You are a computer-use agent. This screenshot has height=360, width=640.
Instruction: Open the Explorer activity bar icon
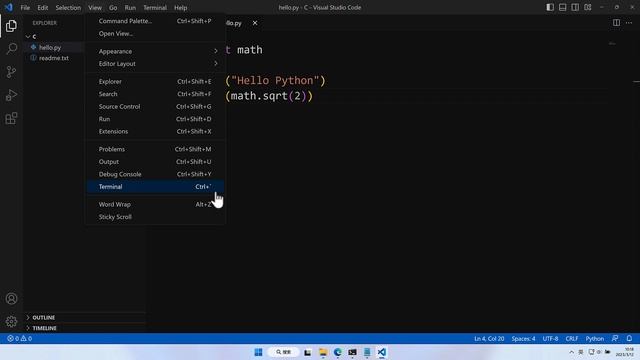[x=11, y=26]
